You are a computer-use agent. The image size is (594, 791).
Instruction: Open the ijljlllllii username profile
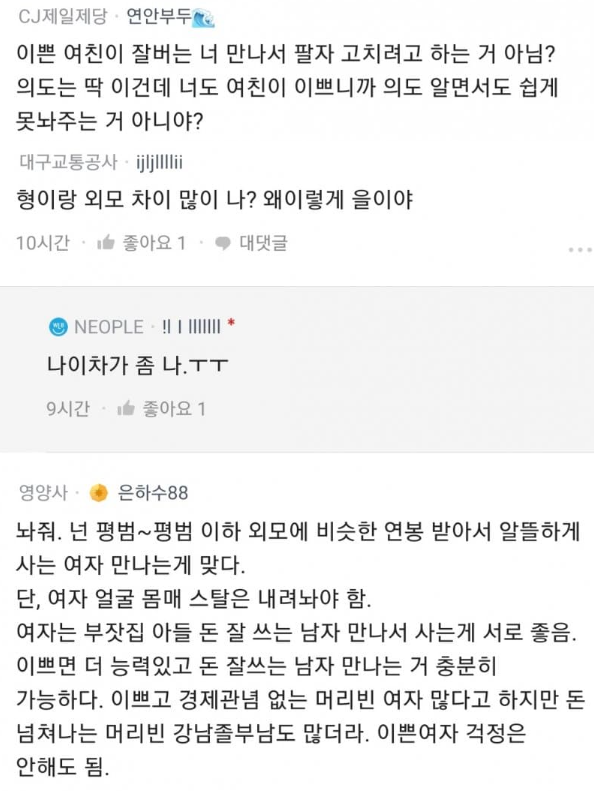tap(159, 162)
